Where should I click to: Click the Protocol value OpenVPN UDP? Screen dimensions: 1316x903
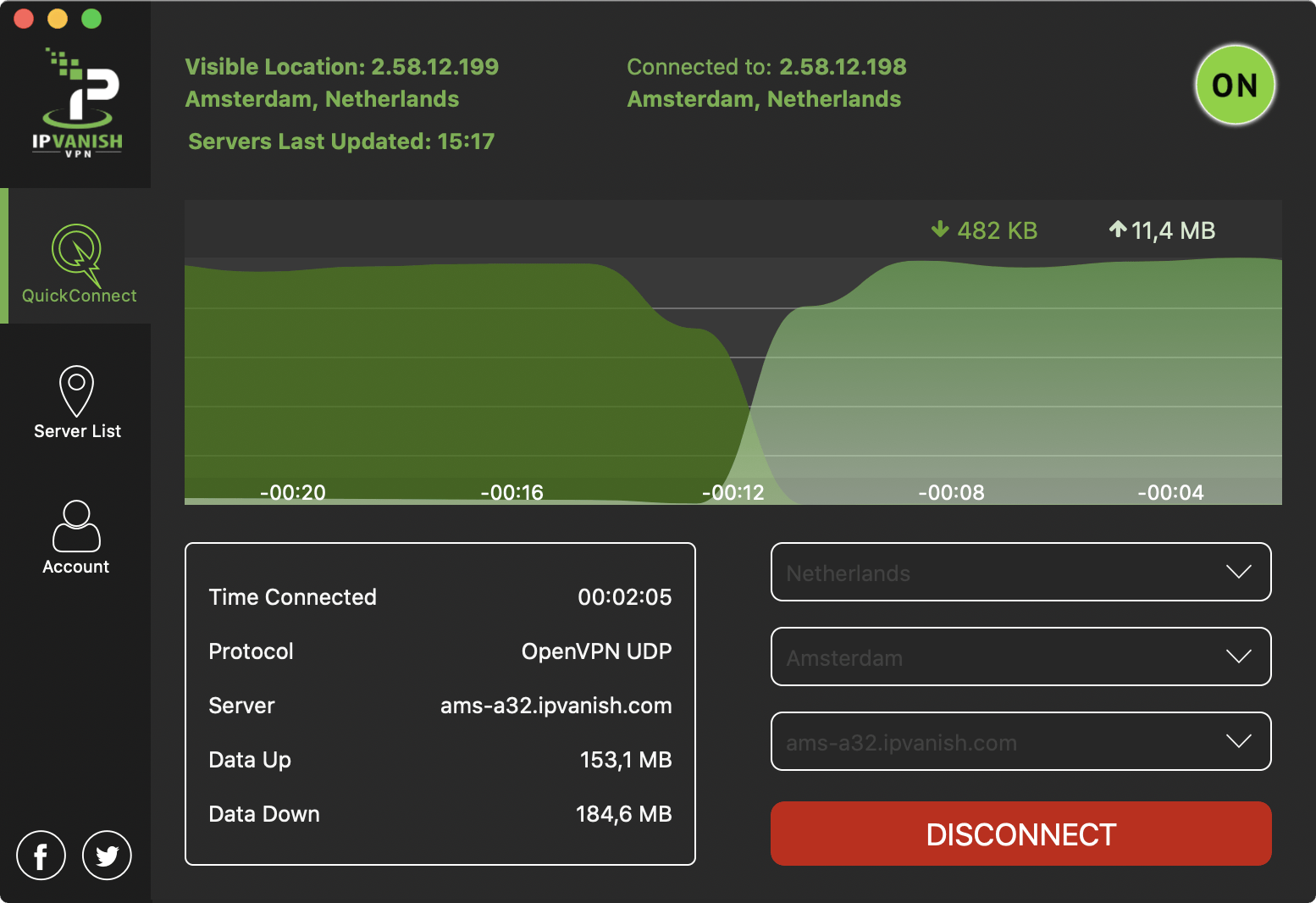pos(597,651)
